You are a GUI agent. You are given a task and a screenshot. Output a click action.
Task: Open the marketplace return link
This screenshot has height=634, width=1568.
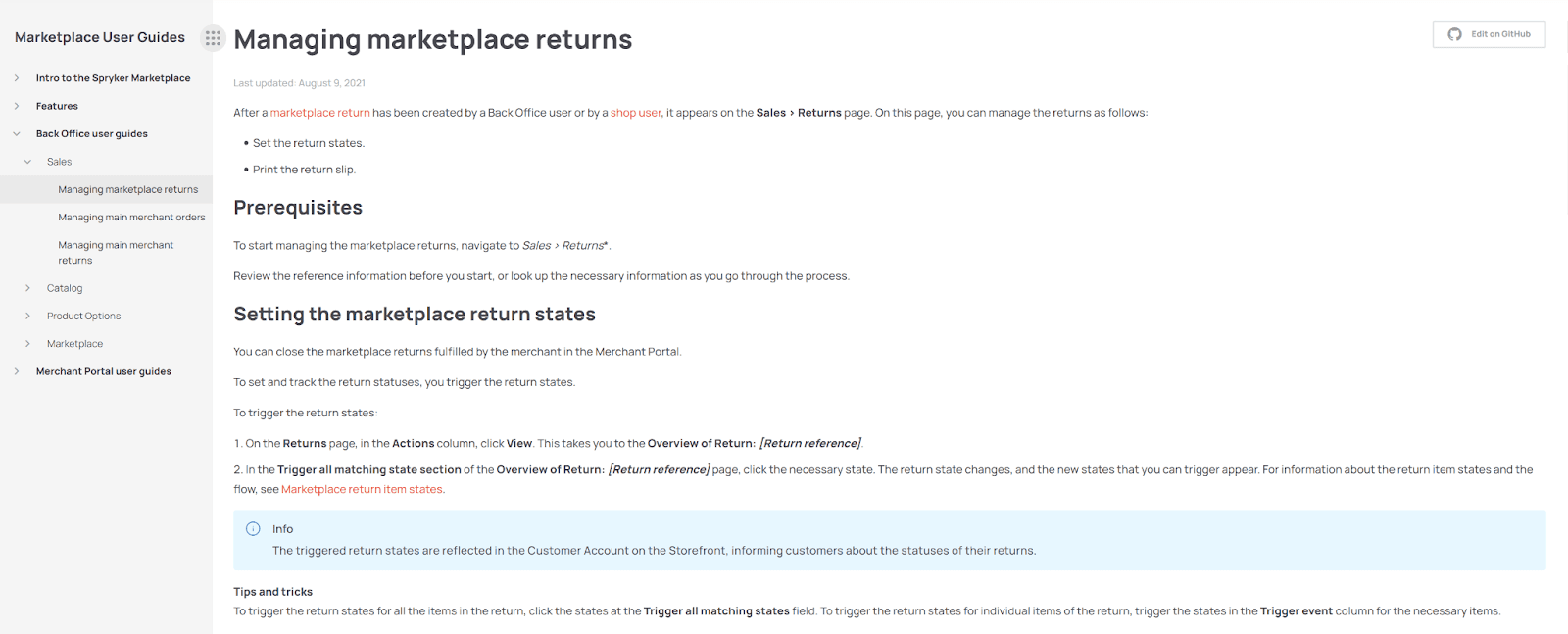pyautogui.click(x=318, y=112)
